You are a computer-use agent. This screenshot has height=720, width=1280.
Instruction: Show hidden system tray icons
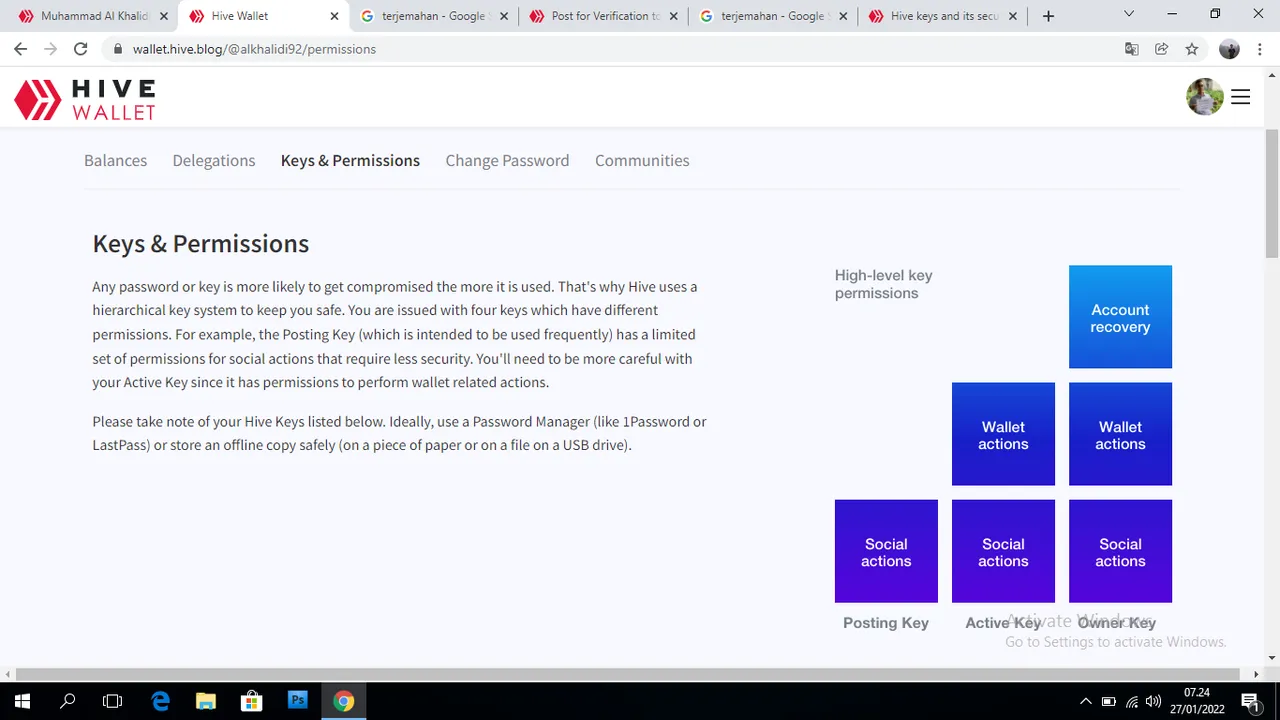1085,701
